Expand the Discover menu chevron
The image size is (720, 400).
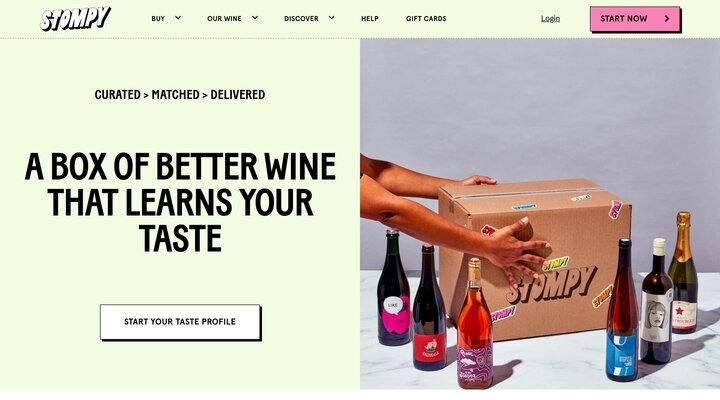coord(332,18)
